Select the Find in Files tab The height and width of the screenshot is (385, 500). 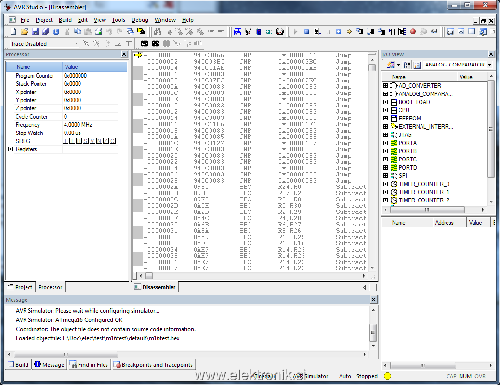tap(89, 365)
